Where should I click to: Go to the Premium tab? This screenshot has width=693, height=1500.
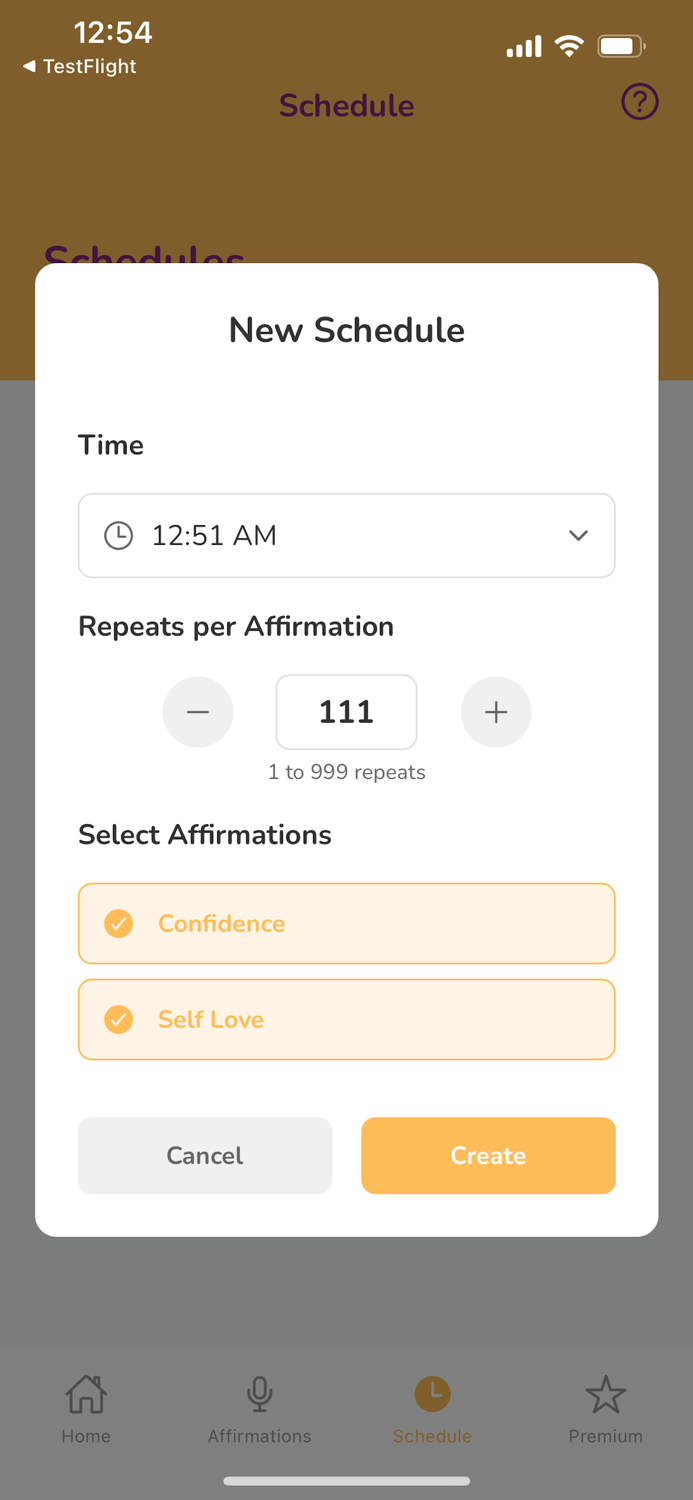tap(606, 1407)
